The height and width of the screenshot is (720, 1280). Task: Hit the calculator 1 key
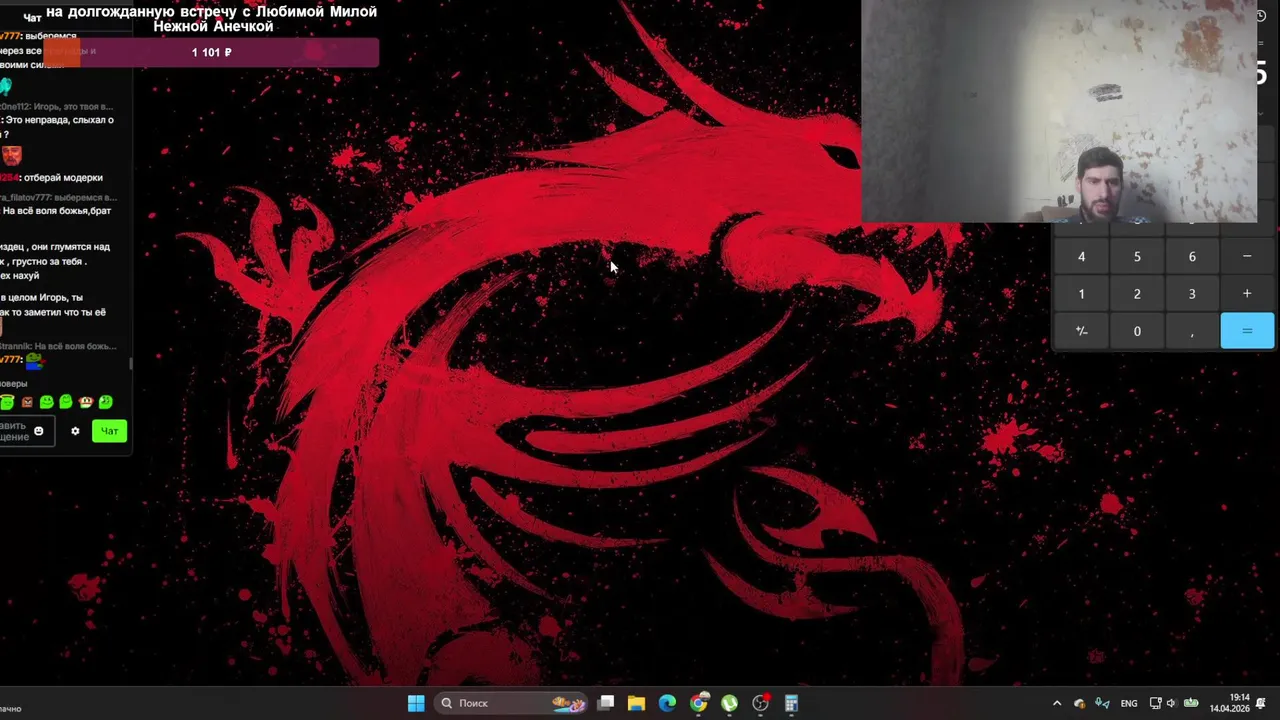pyautogui.click(x=1081, y=294)
